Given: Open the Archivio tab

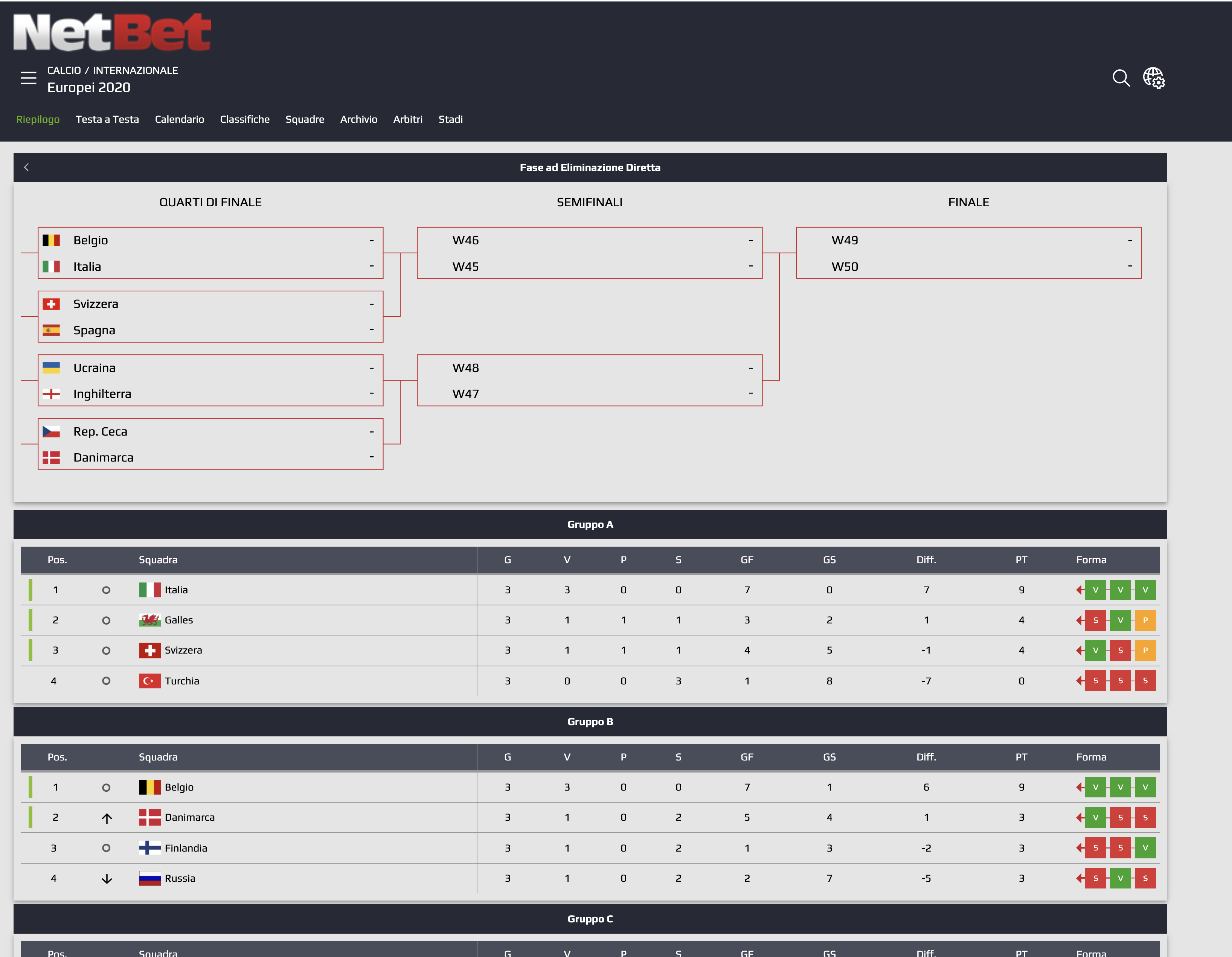Looking at the screenshot, I should point(359,119).
